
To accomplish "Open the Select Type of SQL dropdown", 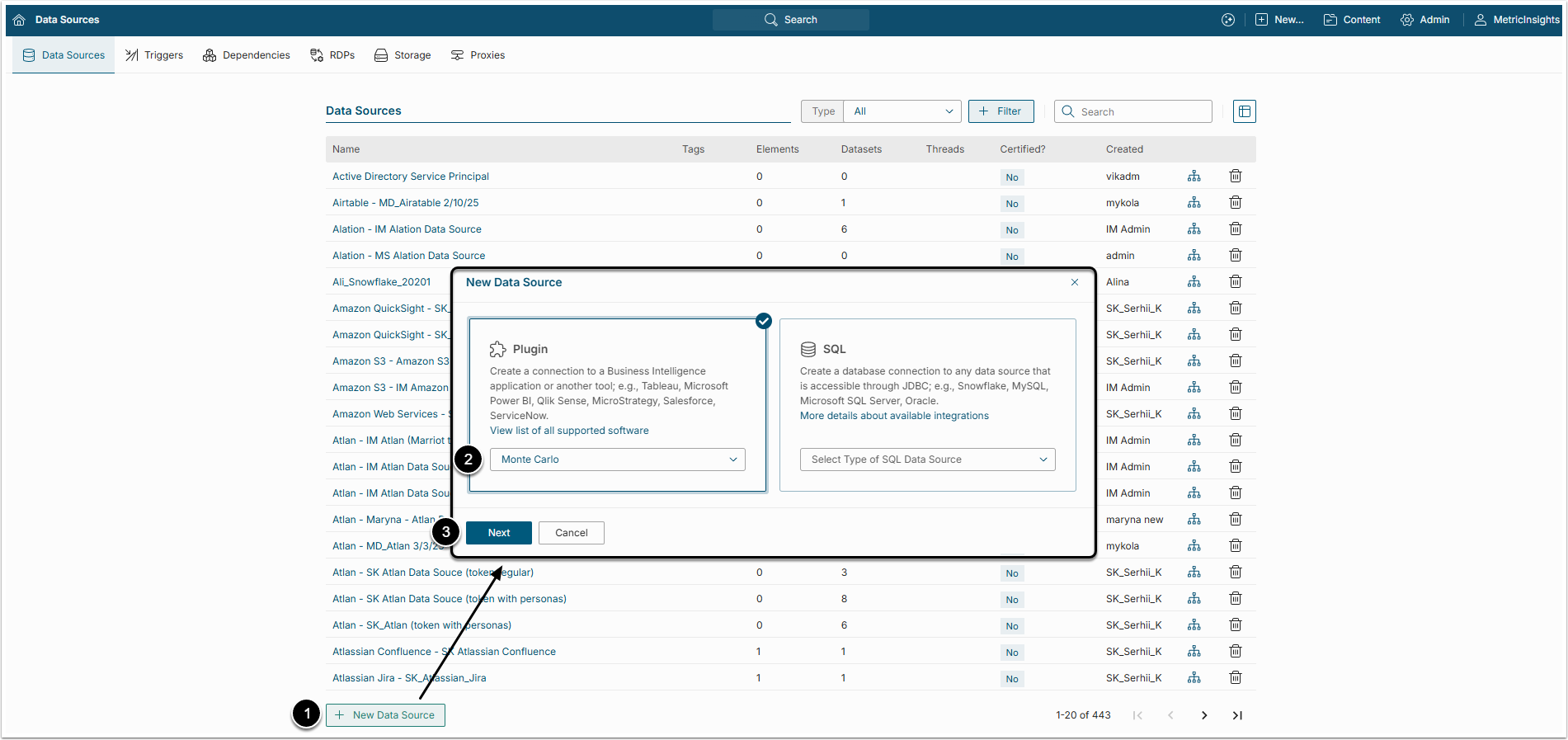I will tap(927, 460).
